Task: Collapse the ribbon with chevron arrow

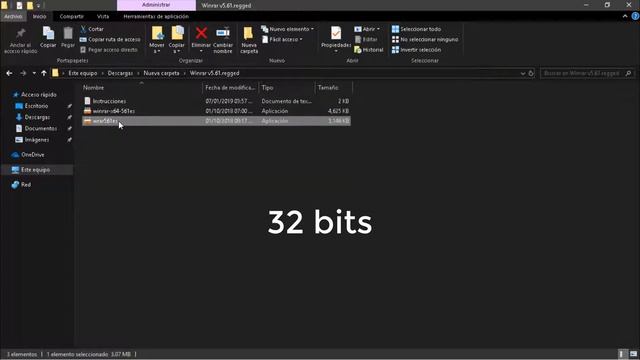Action: pyautogui.click(x=625, y=16)
